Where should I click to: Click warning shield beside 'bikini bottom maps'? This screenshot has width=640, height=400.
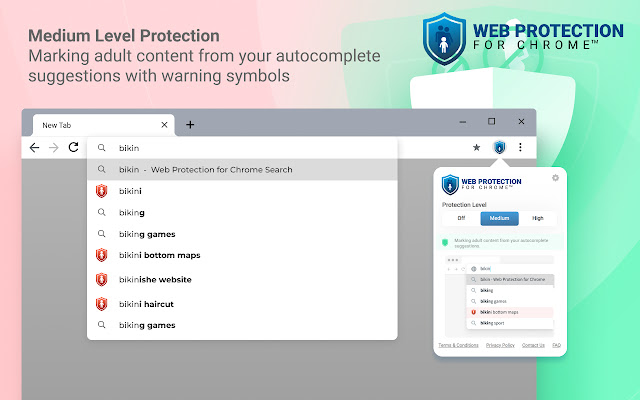point(101,256)
